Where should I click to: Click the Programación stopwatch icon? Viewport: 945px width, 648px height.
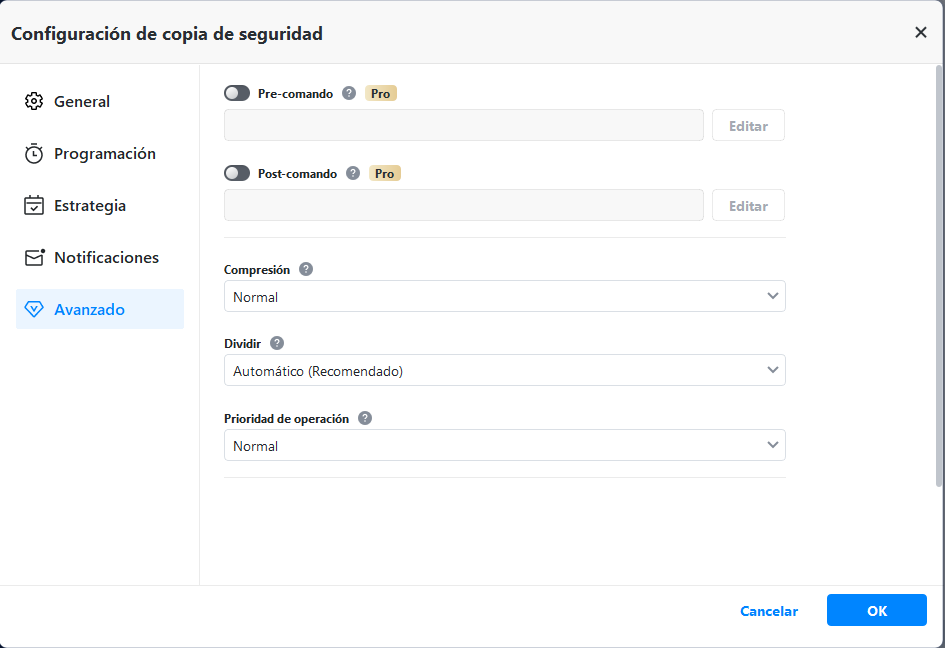coord(34,154)
